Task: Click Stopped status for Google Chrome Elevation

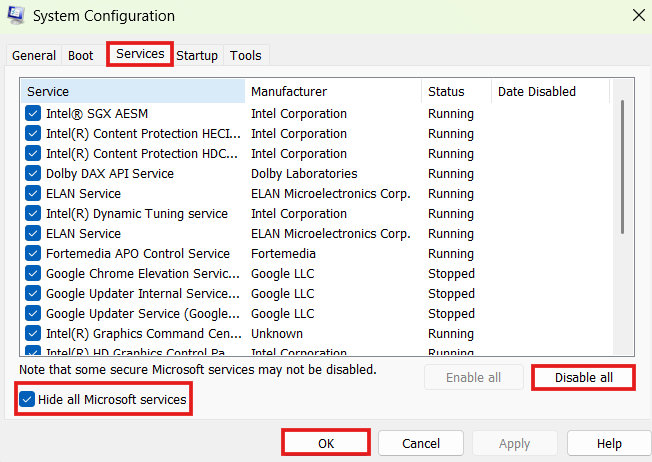Action: tap(451, 273)
